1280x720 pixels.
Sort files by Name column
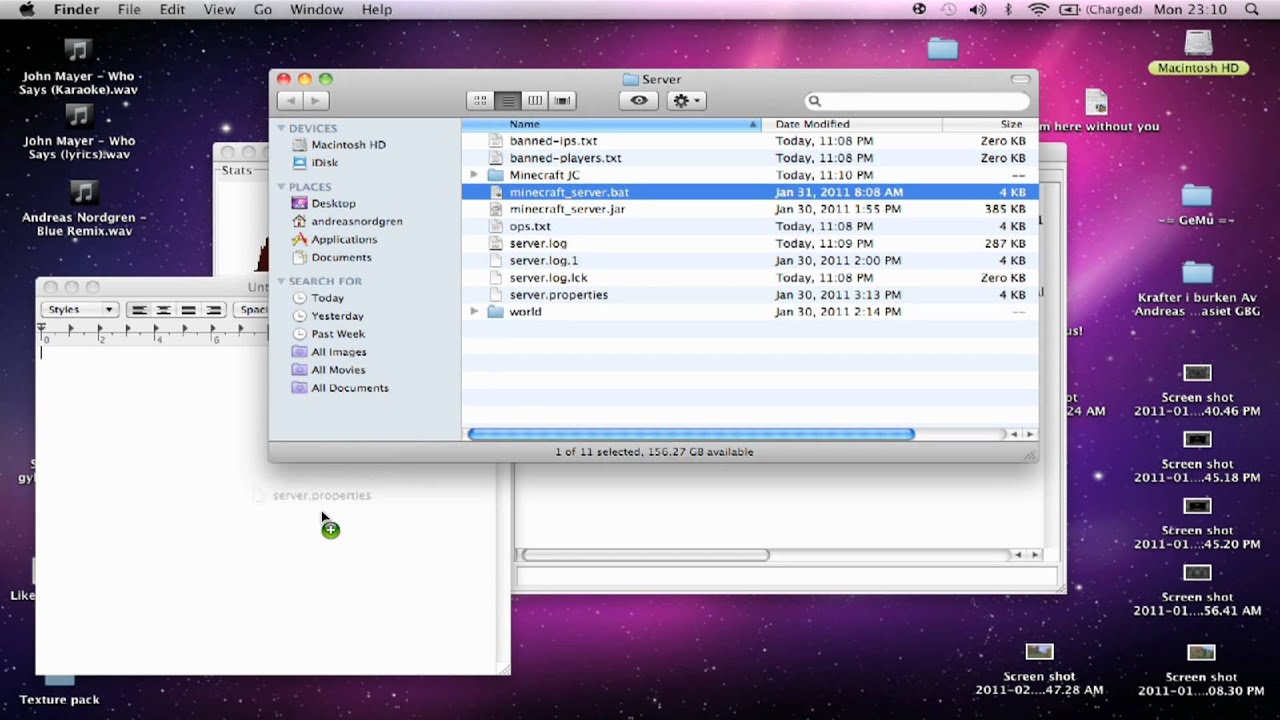611,124
